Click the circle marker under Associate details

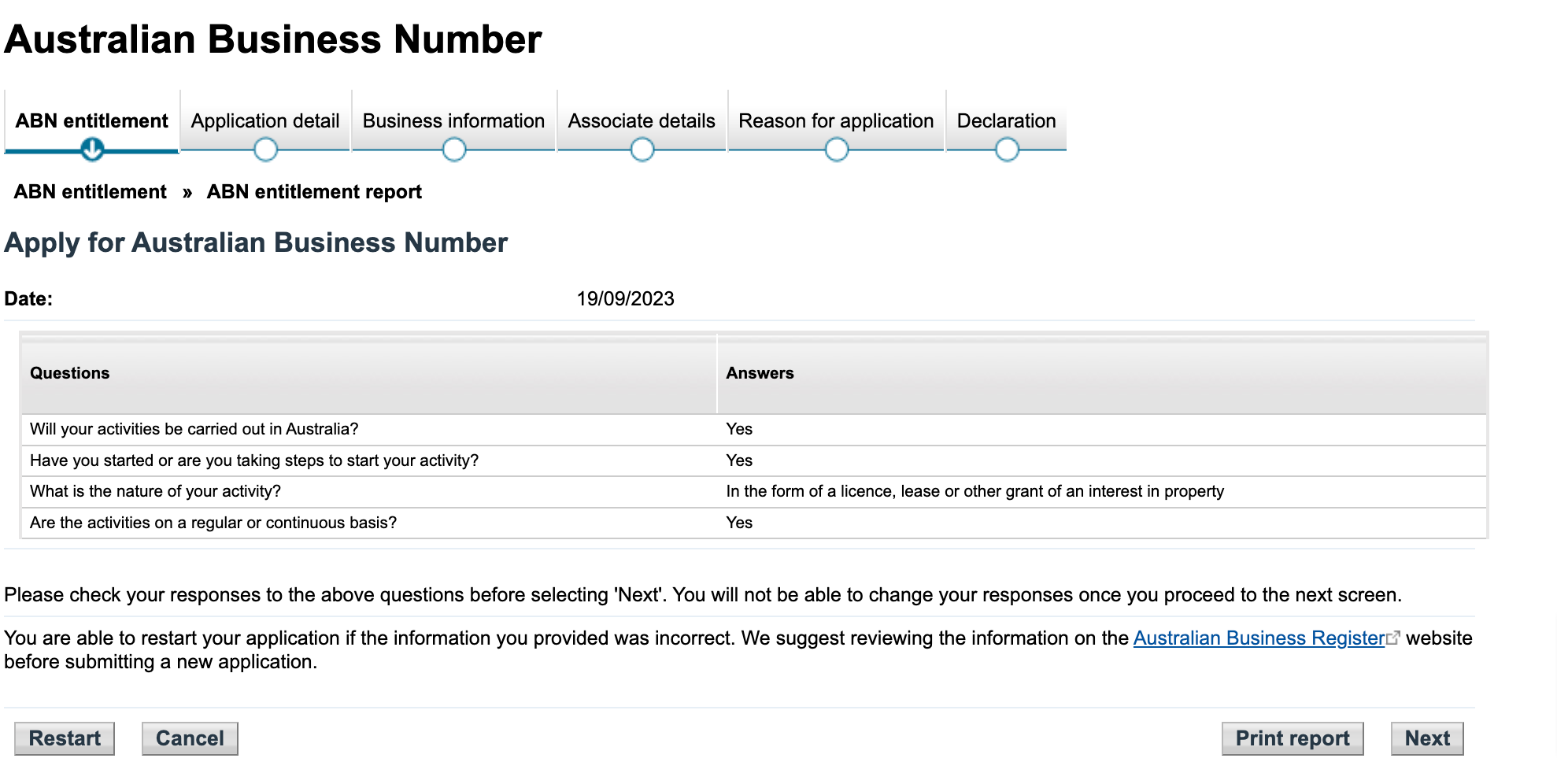tap(642, 149)
